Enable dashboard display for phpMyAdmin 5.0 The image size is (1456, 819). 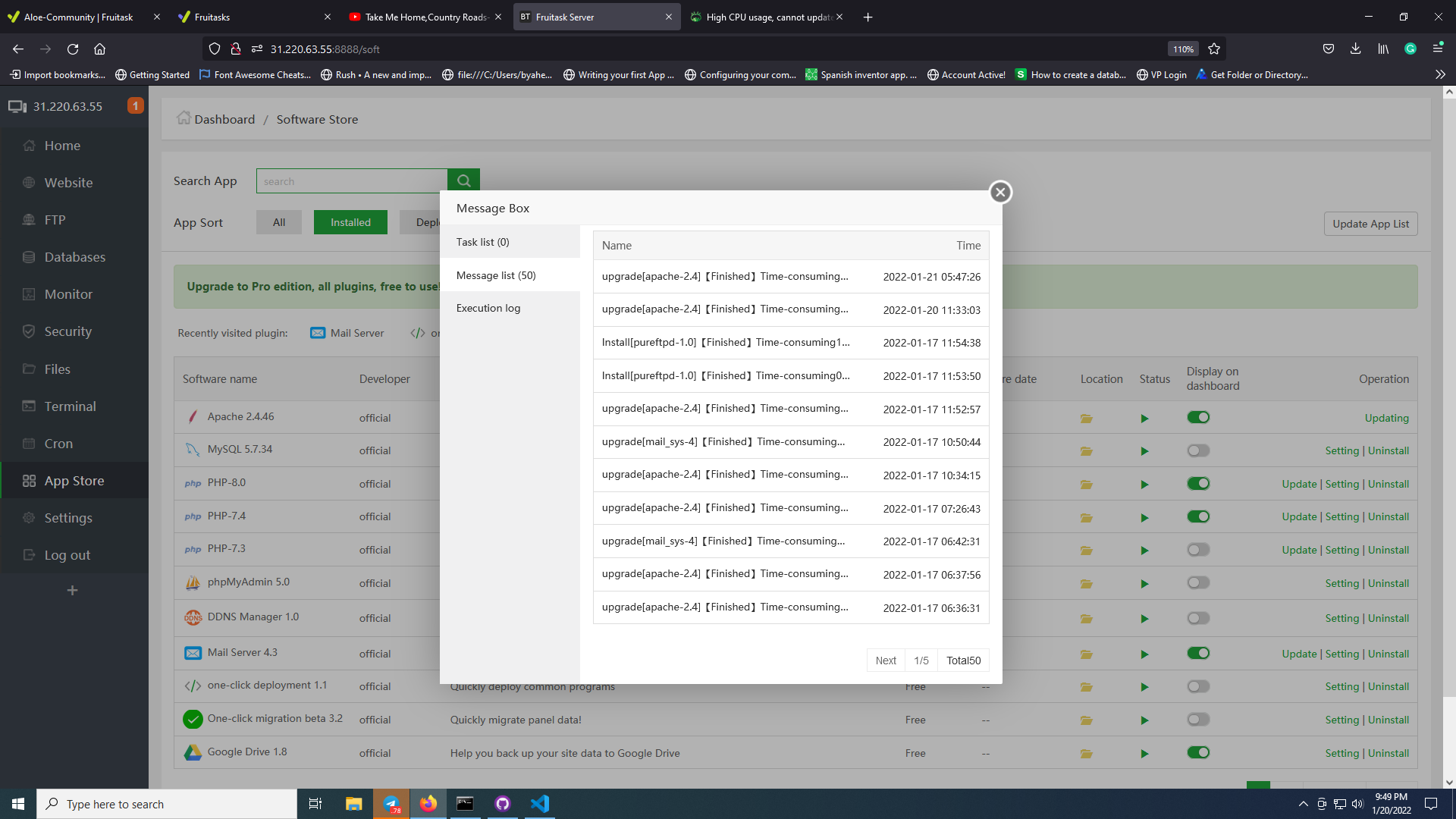(1198, 583)
